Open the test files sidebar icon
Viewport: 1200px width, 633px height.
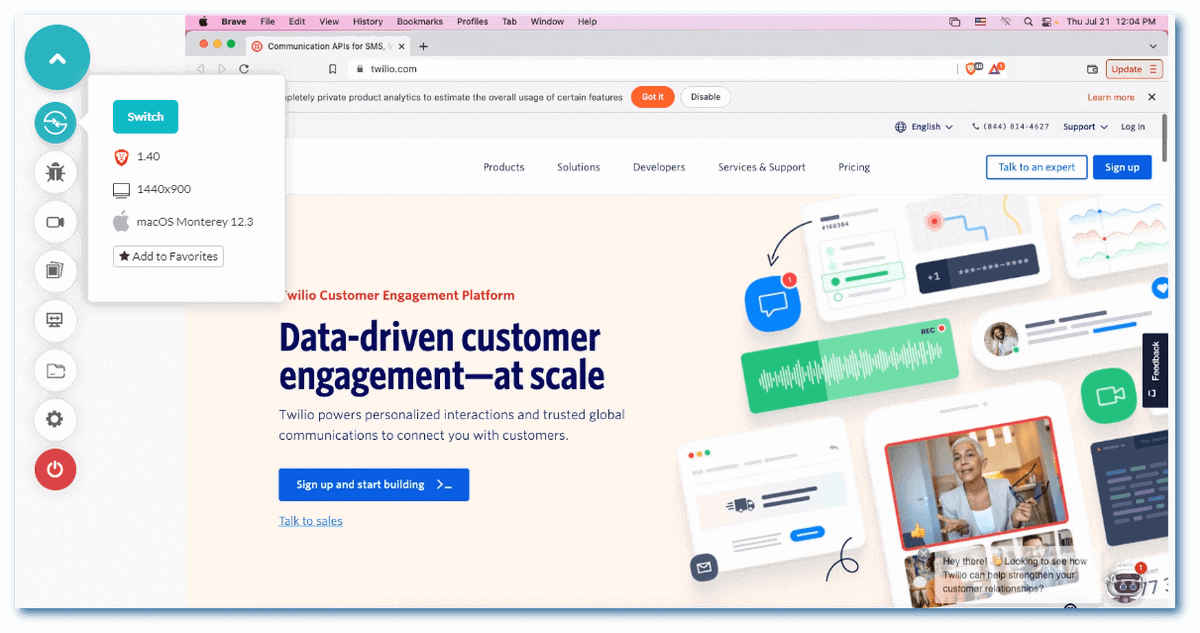coord(55,370)
